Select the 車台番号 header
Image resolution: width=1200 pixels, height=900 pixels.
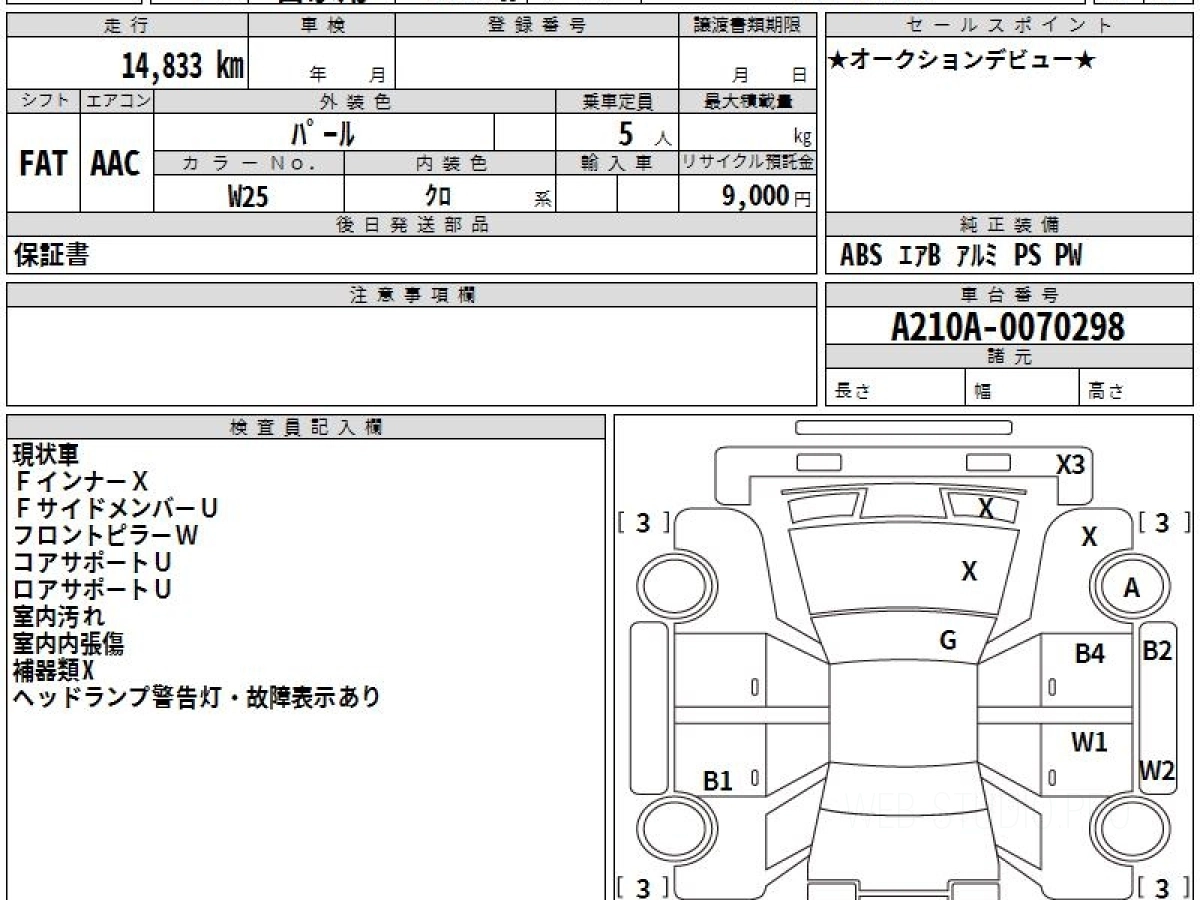coord(1009,295)
